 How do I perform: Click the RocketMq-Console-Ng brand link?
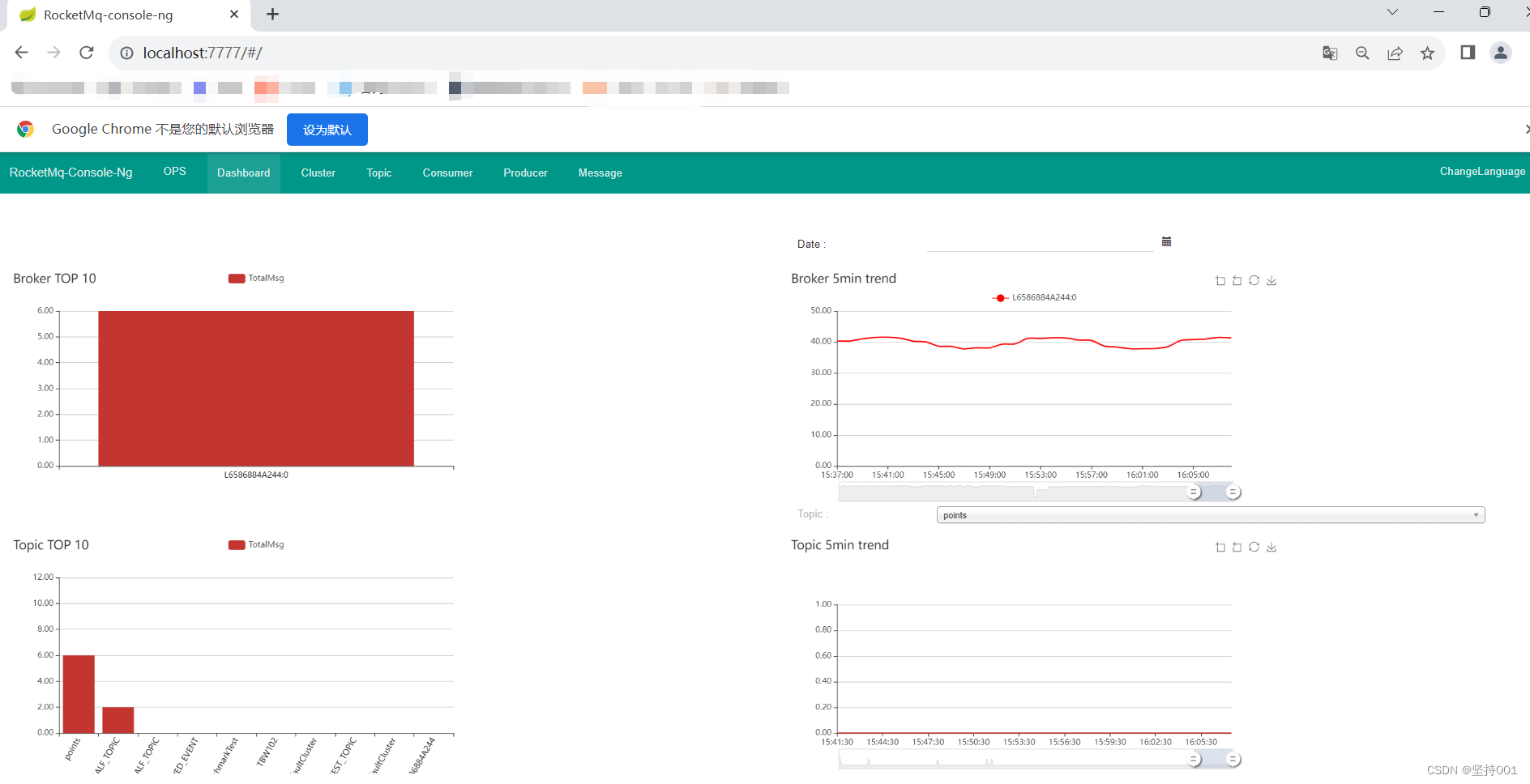(71, 172)
